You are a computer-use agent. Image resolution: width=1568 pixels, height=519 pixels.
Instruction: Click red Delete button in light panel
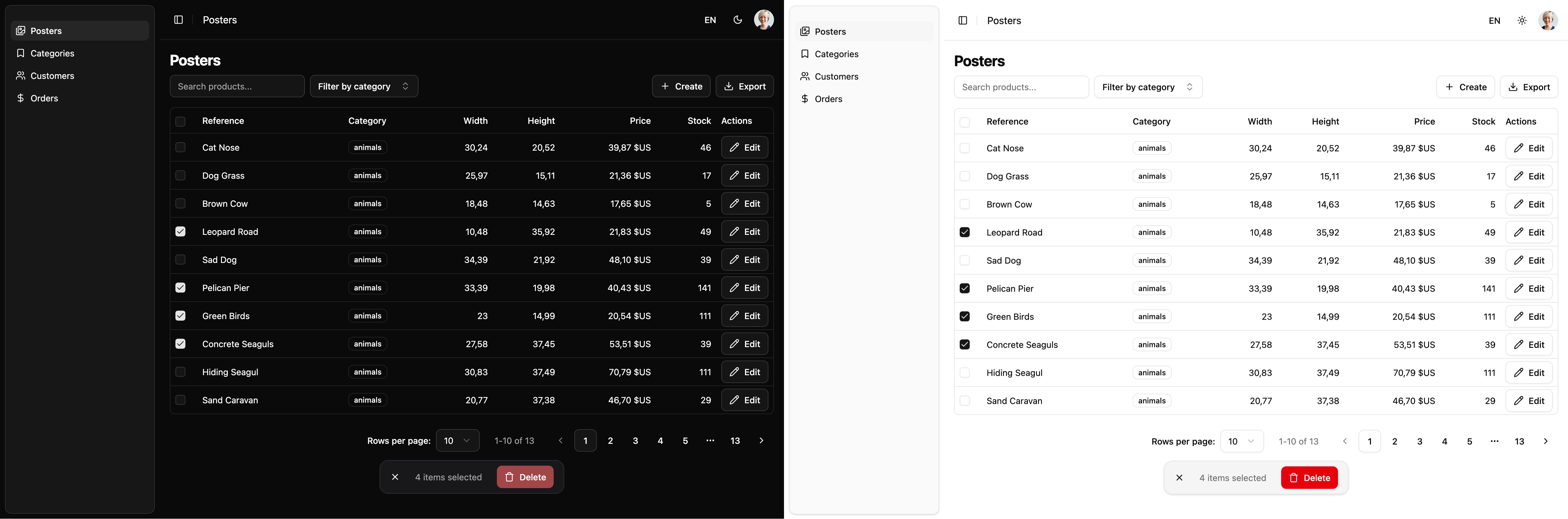[1309, 478]
